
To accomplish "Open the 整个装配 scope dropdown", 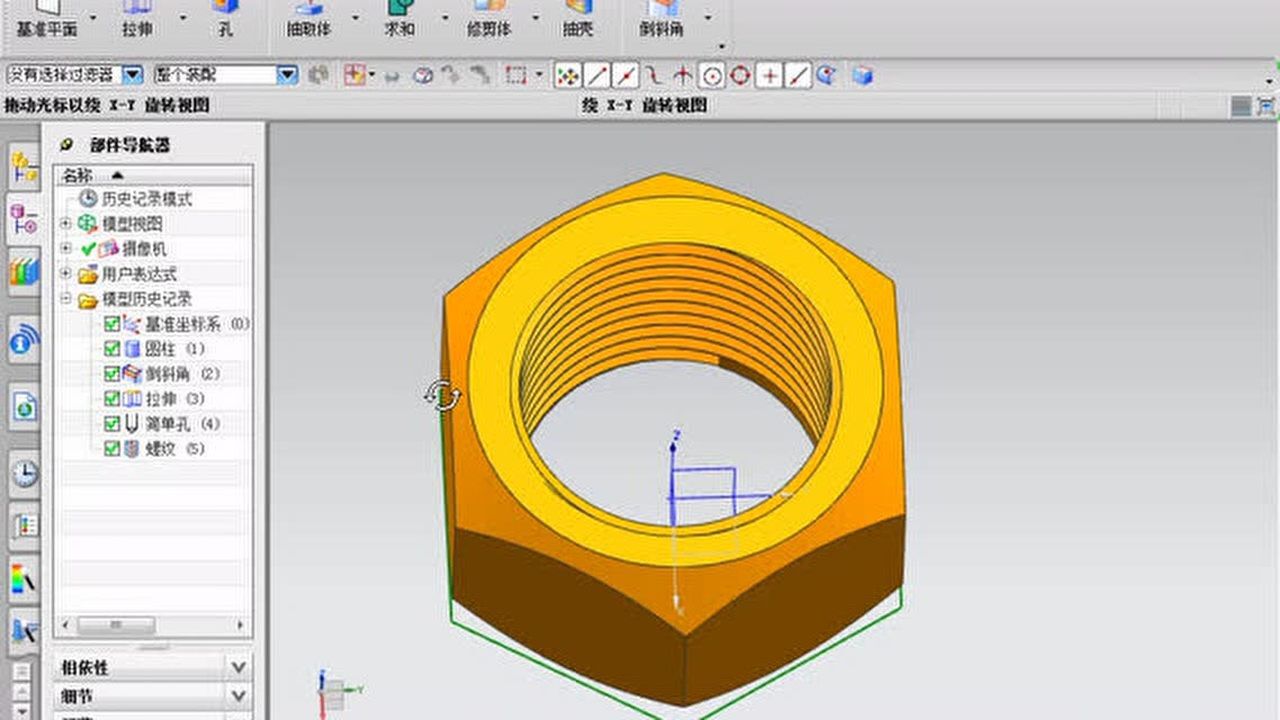I will pyautogui.click(x=288, y=73).
